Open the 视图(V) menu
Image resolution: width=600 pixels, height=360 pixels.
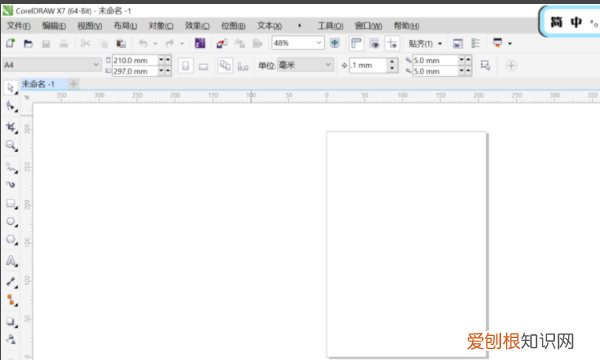90,26
